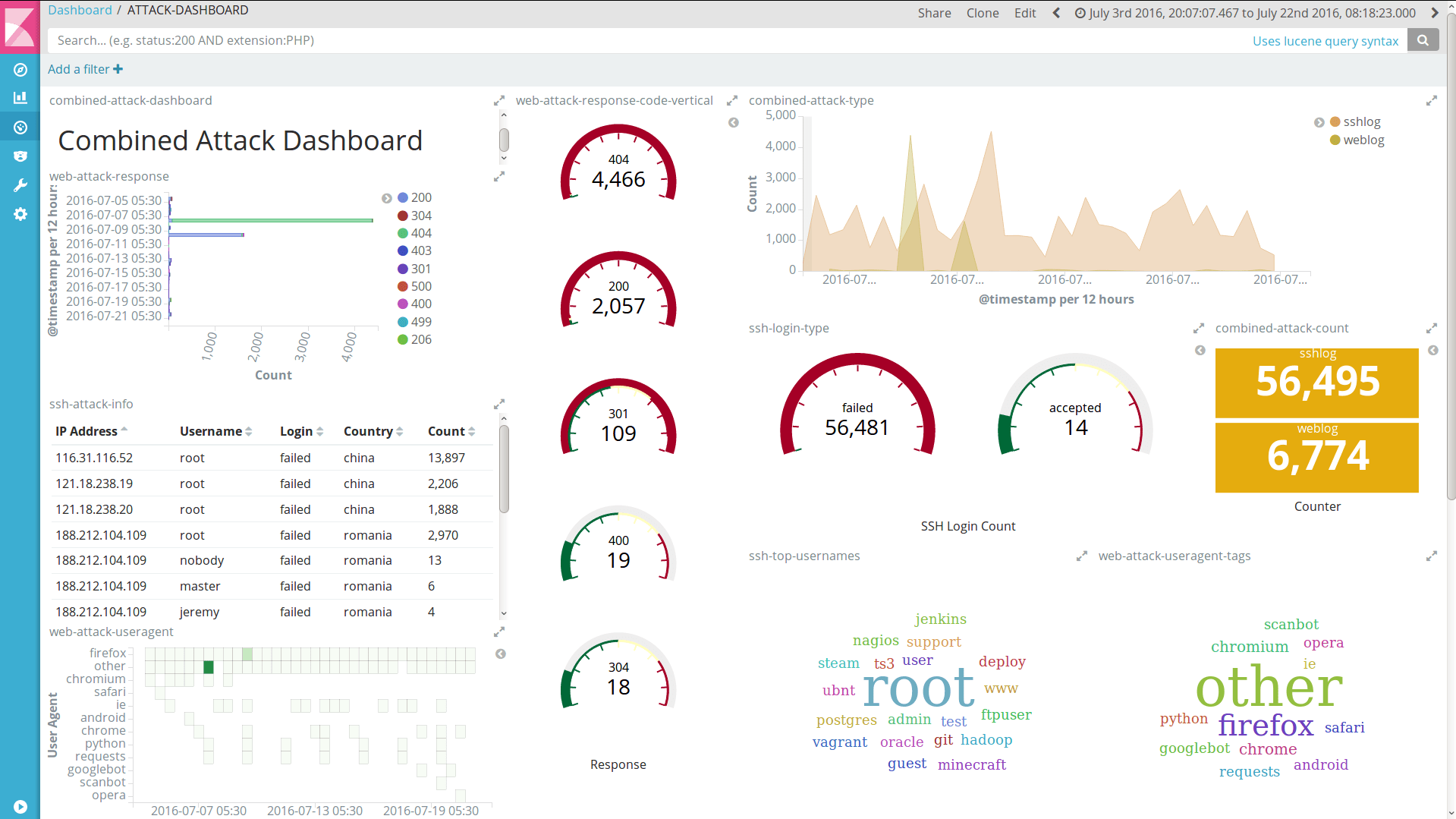Open Dev Tools via the wrench icon

(20, 184)
